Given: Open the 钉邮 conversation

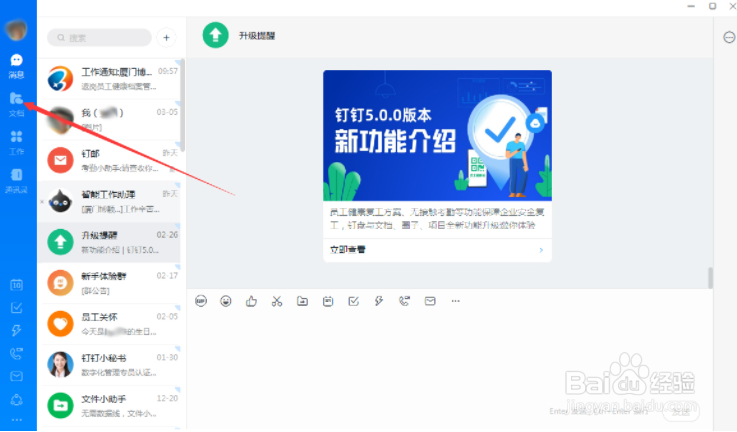Looking at the screenshot, I should click(109, 161).
